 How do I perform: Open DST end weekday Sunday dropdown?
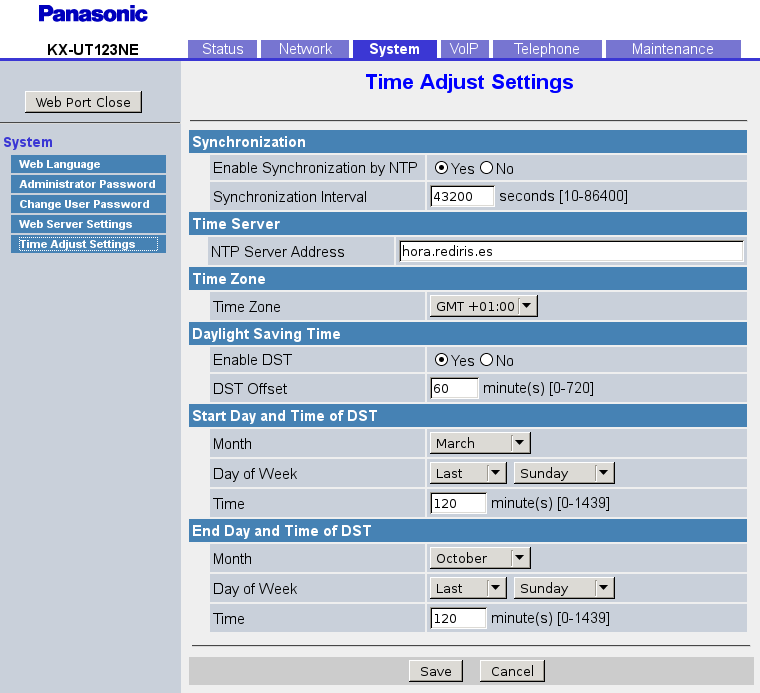click(x=565, y=588)
